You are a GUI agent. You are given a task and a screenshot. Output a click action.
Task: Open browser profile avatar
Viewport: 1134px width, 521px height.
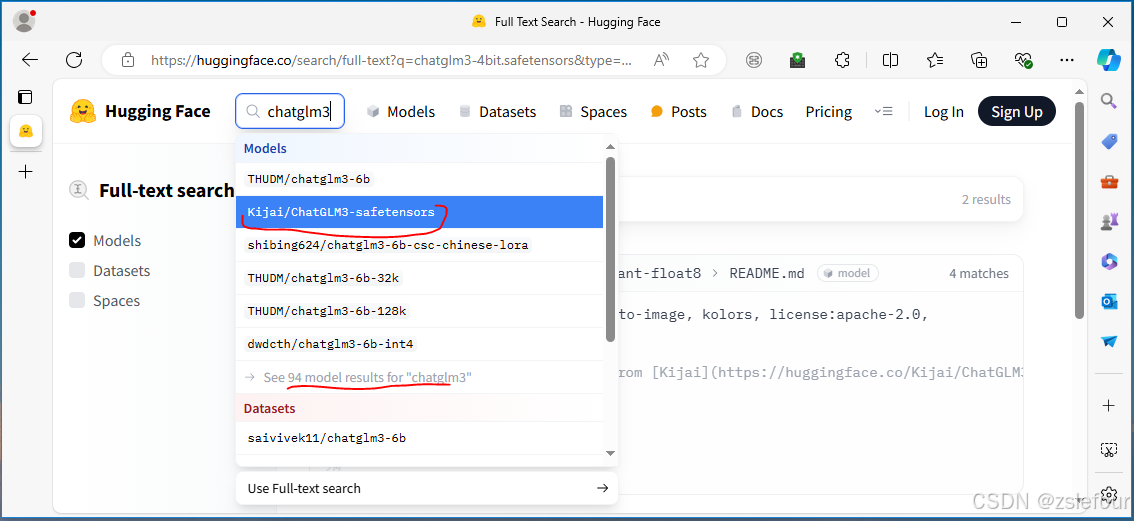(x=24, y=21)
